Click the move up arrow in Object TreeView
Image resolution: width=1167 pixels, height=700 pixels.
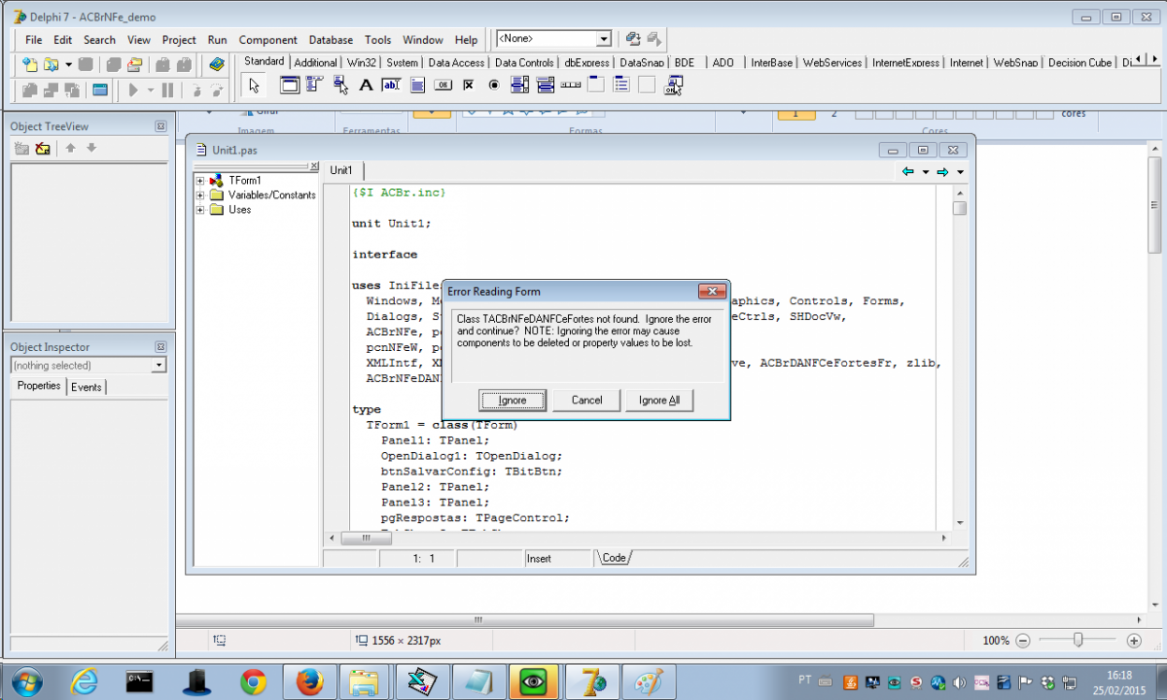(70, 148)
